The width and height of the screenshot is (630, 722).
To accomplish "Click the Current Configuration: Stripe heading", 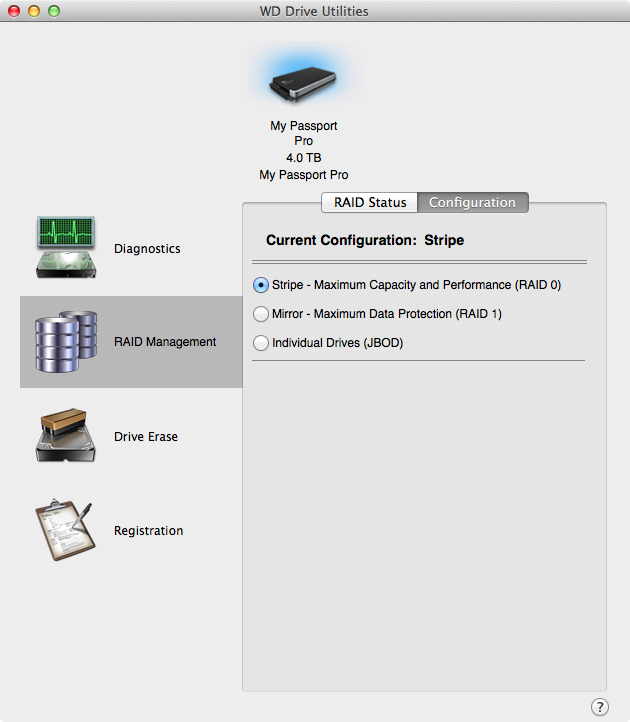I will (x=365, y=240).
